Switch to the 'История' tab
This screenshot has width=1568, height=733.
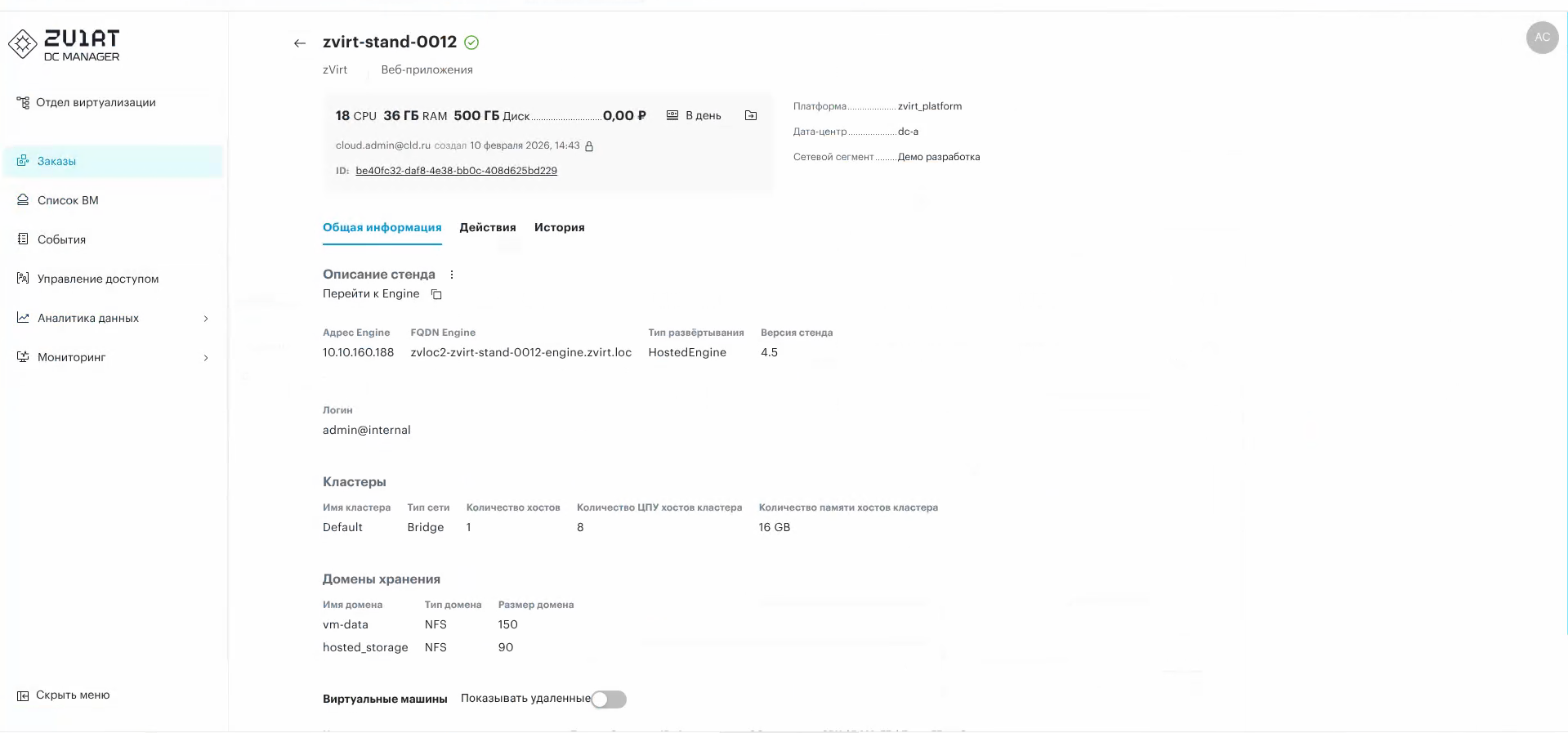[559, 228]
